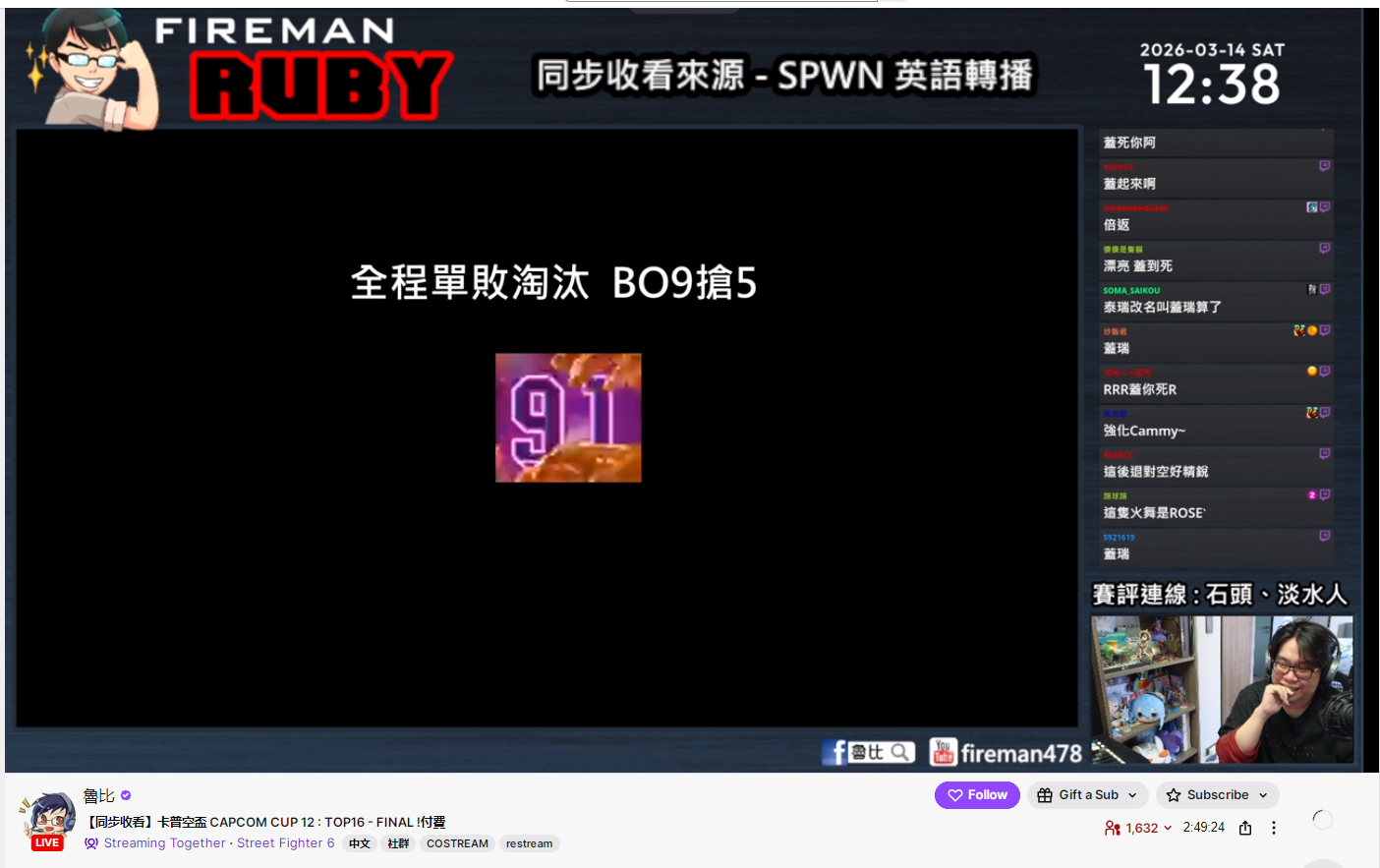Click the 同步收看來源 - SPWN 英語轉播 header

(784, 76)
